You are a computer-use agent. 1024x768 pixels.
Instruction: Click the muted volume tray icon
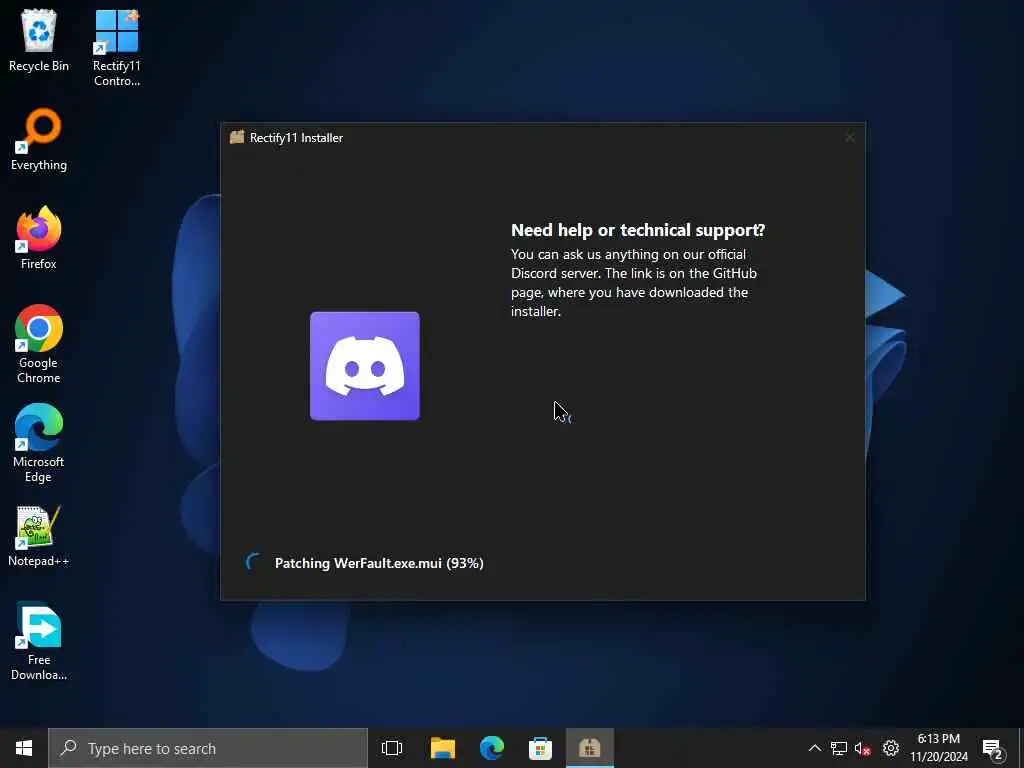point(863,748)
